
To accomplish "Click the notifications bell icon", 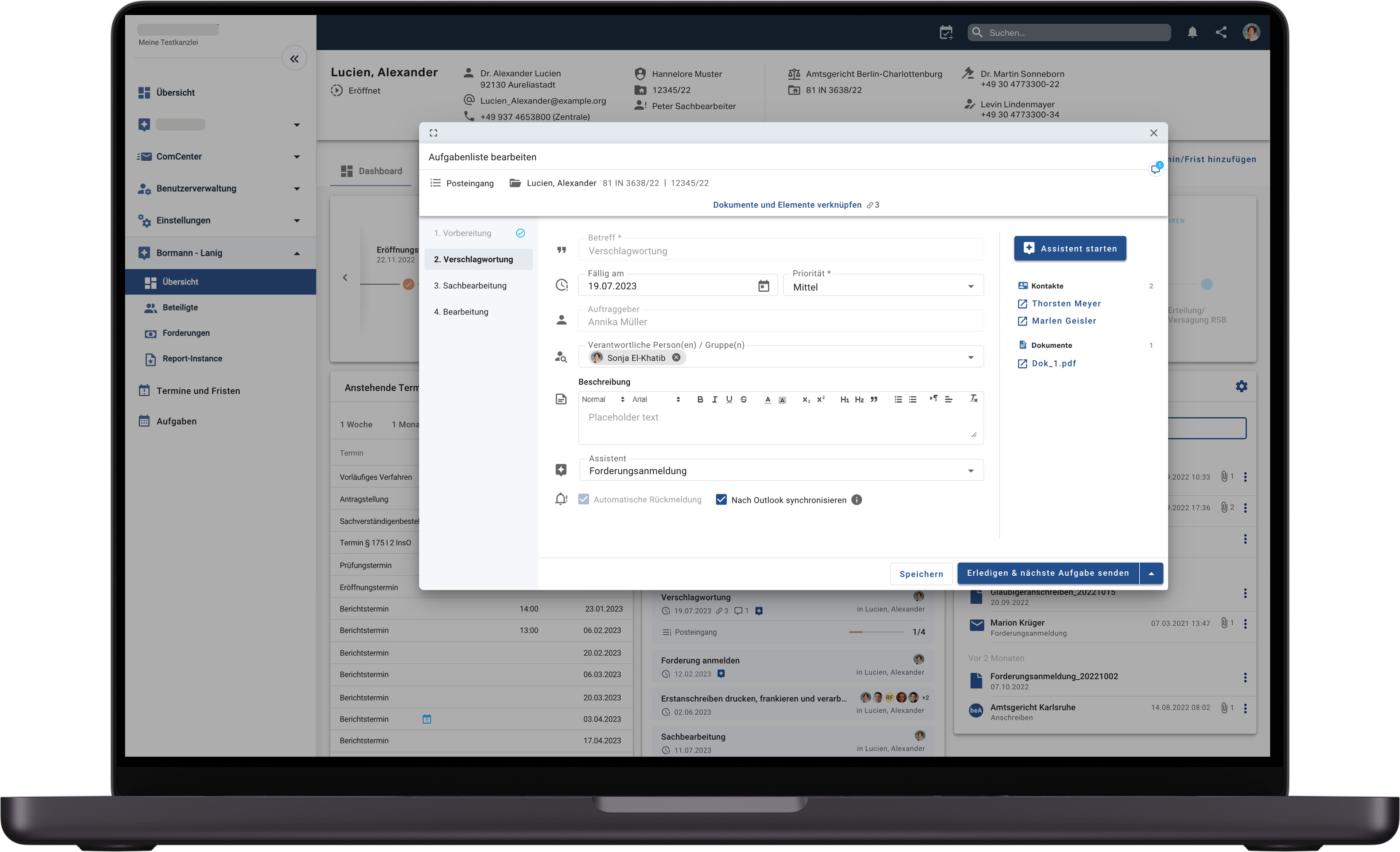I will (1192, 32).
